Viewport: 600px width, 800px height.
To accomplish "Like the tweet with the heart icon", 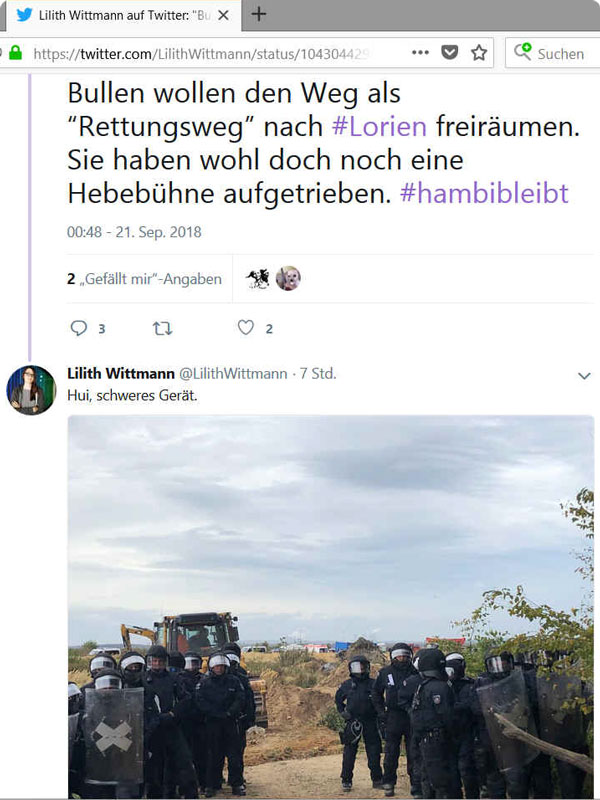I will click(x=245, y=328).
